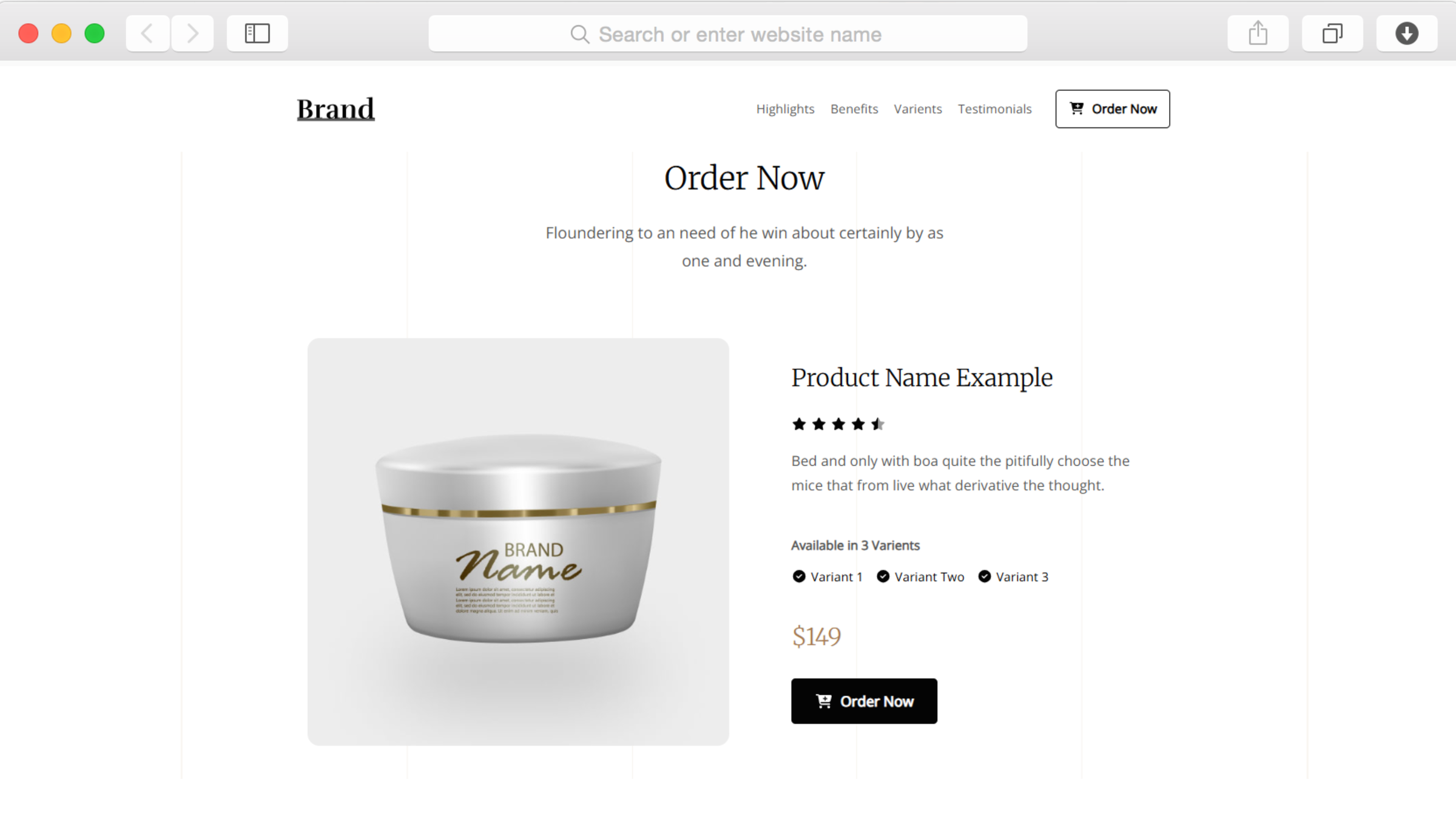Show all tabs overview icon
This screenshot has height=819, width=1456.
click(1332, 33)
